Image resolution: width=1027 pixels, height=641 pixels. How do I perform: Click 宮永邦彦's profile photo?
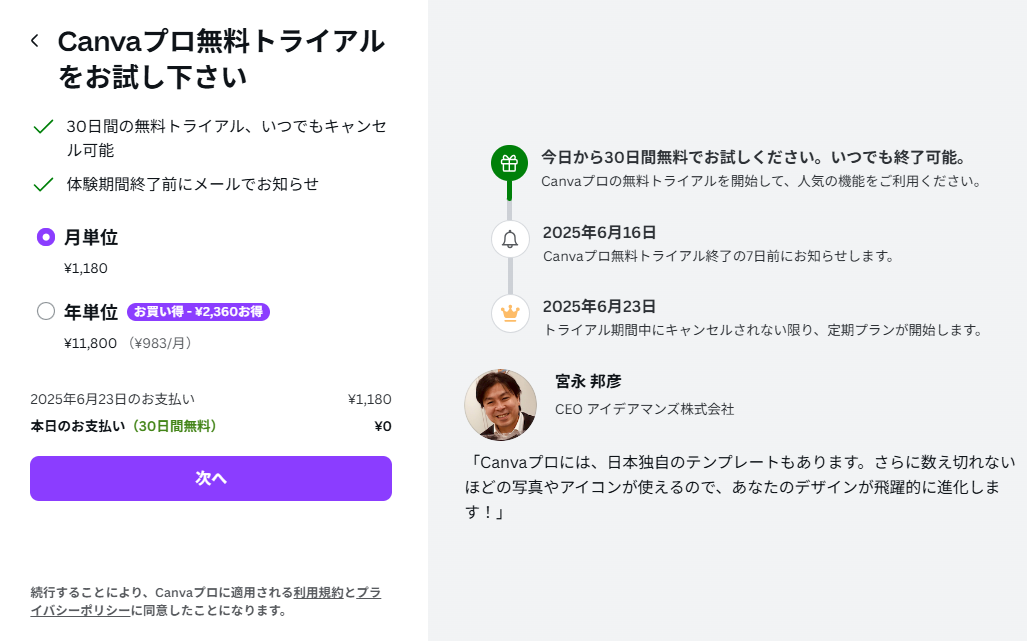(500, 405)
